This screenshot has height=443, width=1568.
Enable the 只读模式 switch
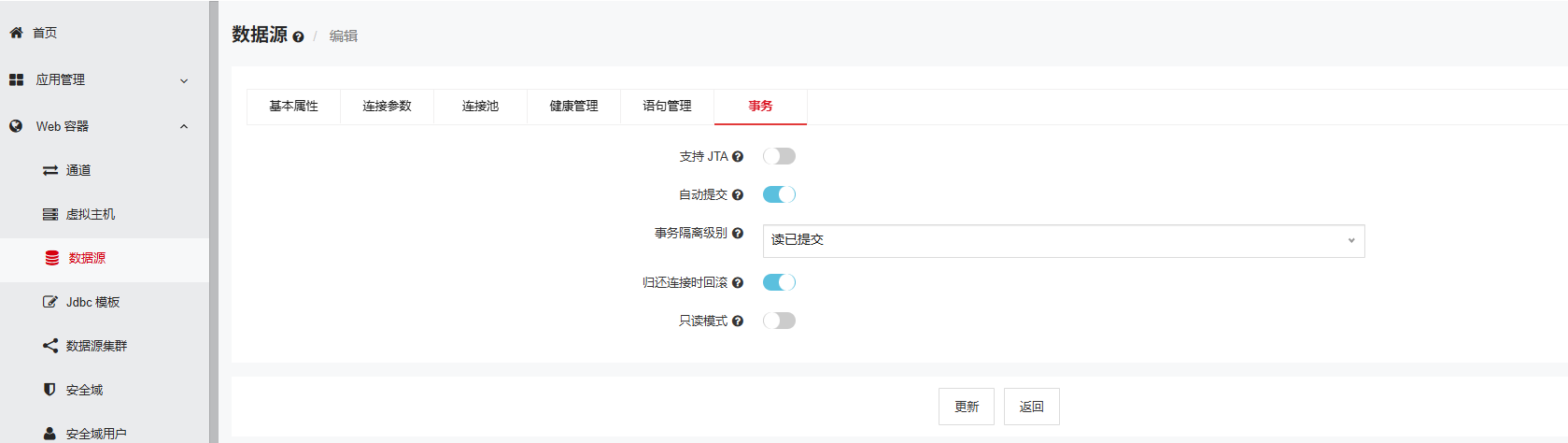click(779, 321)
